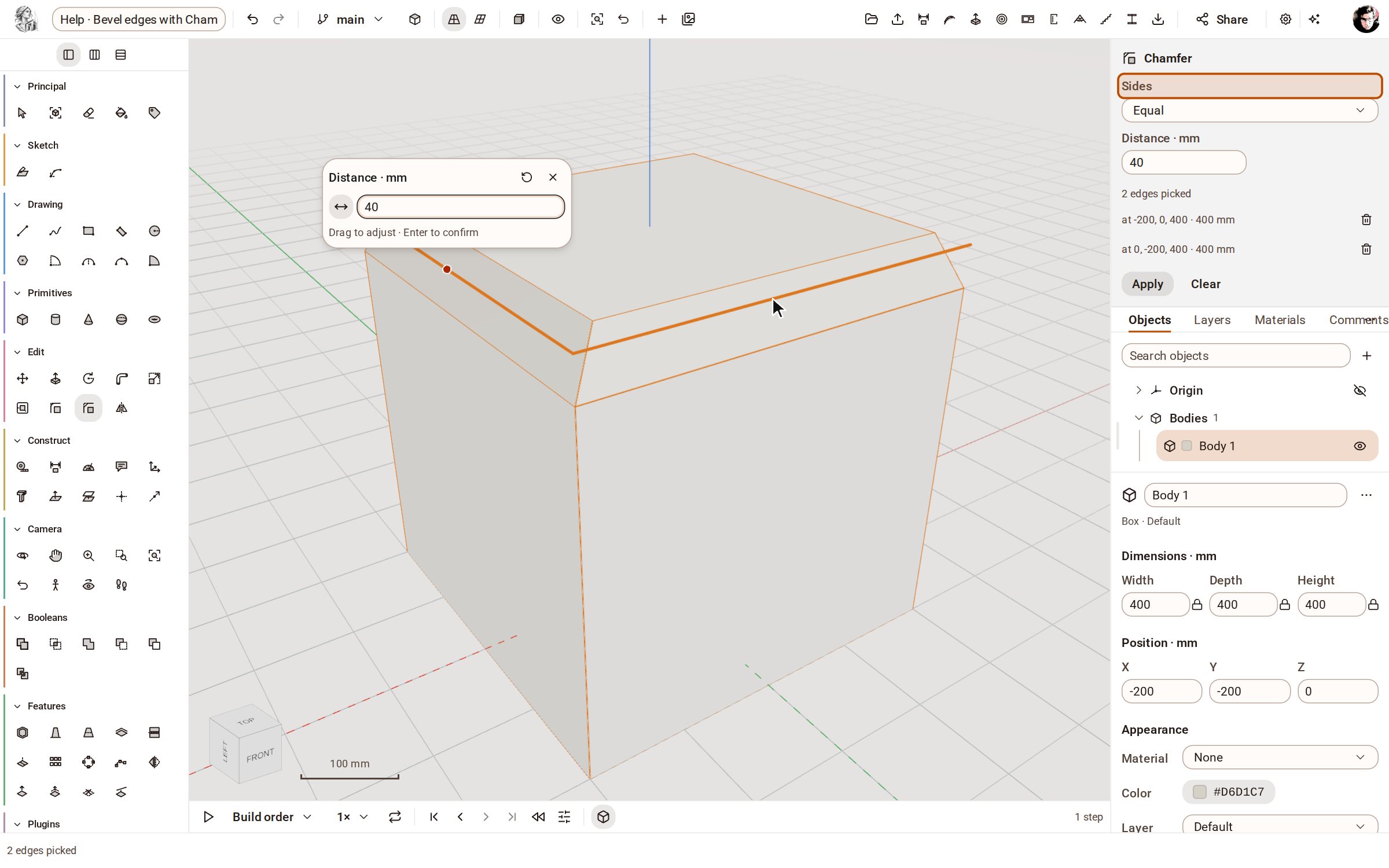The image size is (1389, 868).
Task: Open the Sides Equal dropdown
Action: click(x=1250, y=111)
